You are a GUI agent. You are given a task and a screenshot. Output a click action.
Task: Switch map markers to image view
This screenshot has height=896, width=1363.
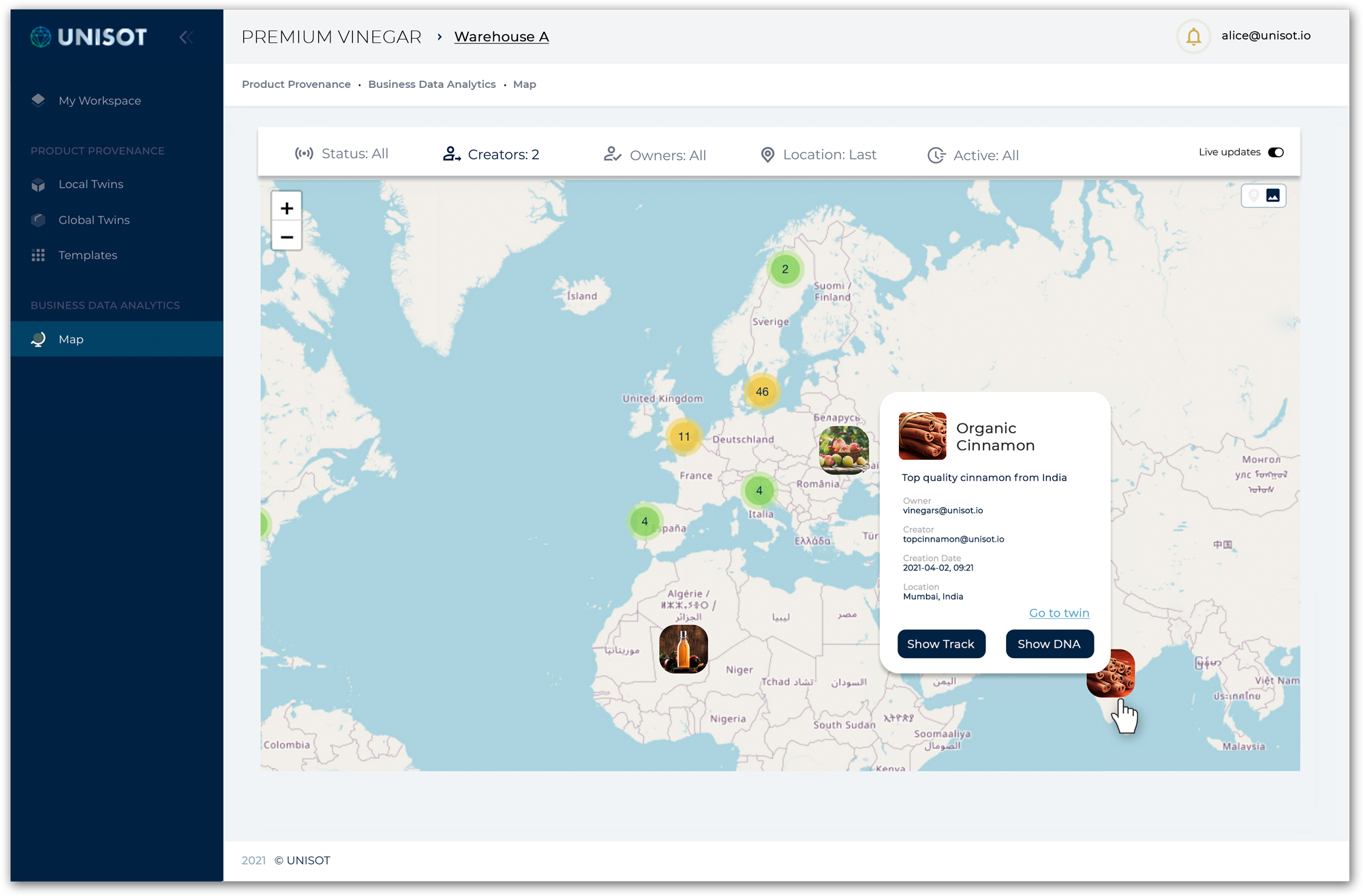1273,196
